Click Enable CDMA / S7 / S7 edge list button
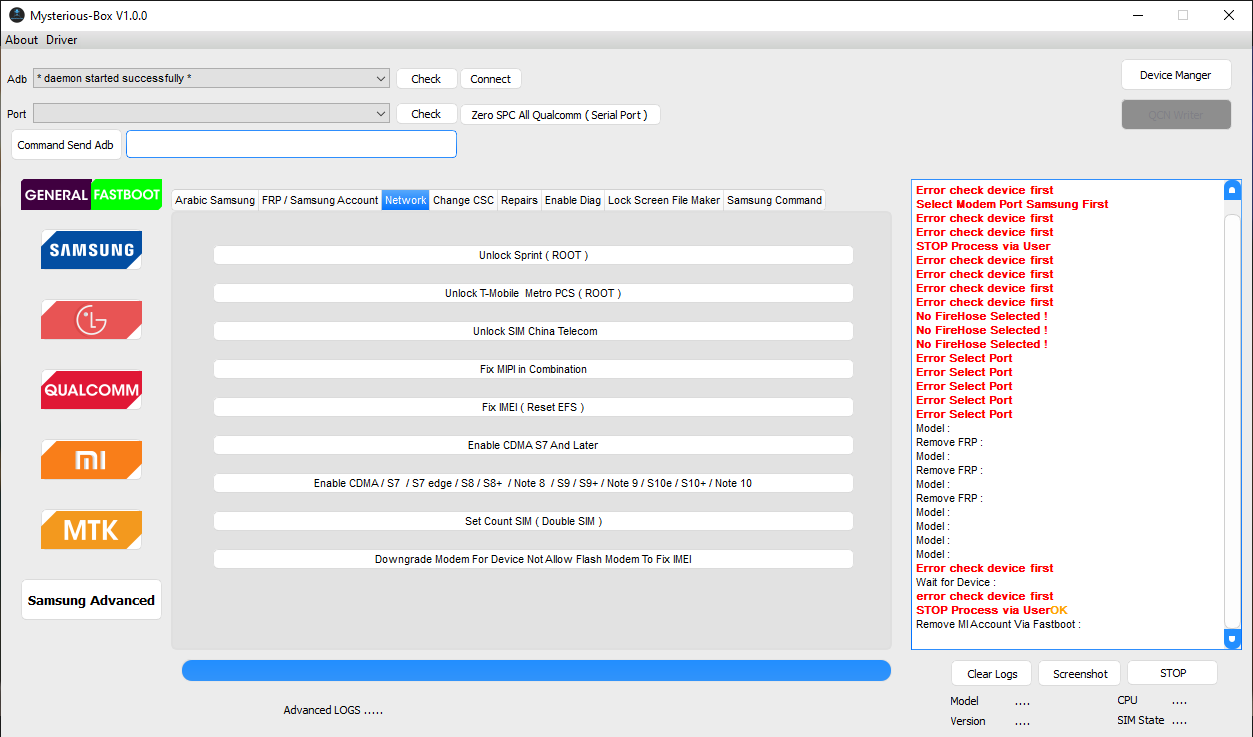Image resolution: width=1253 pixels, height=737 pixels. point(533,483)
